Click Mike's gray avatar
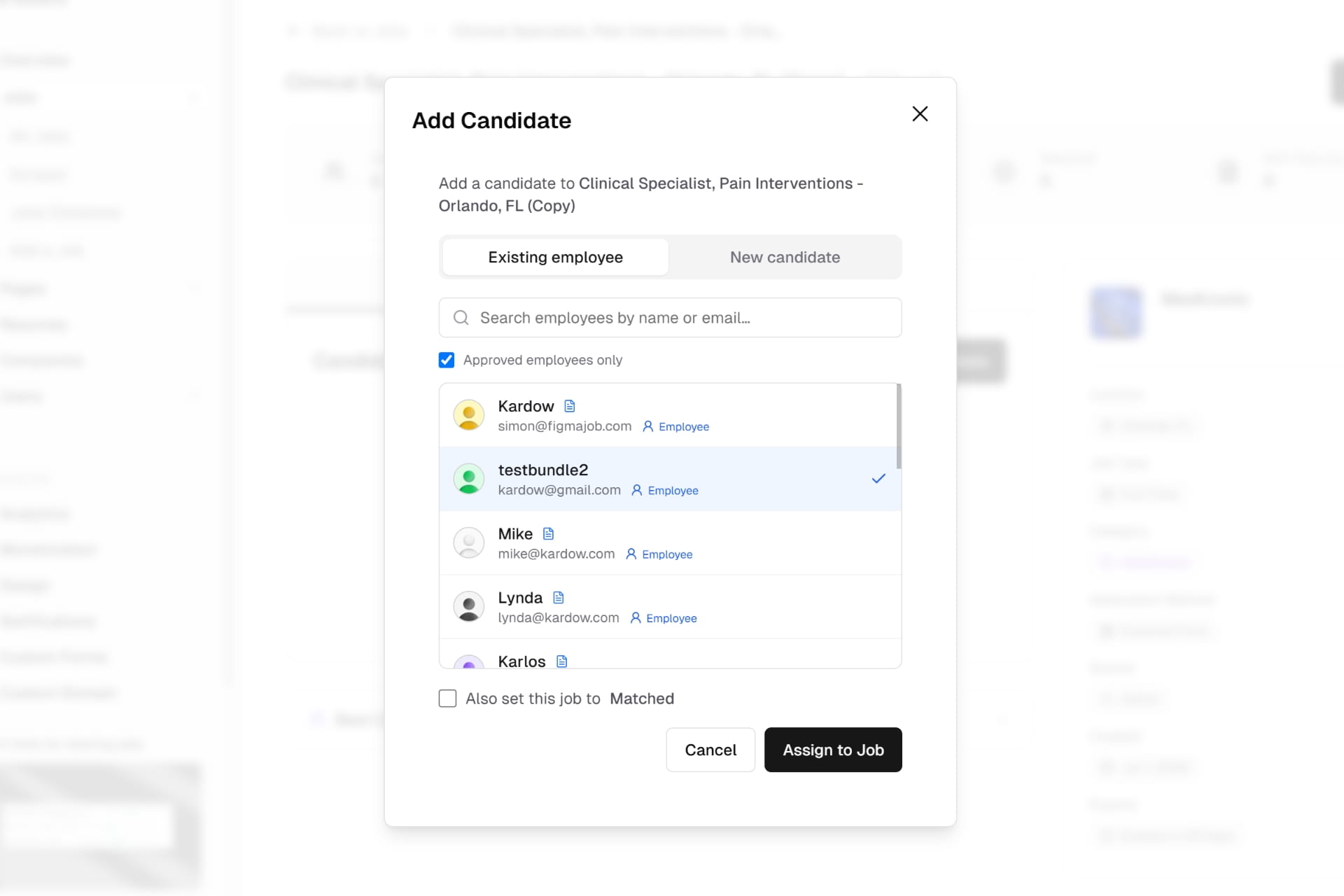 469,542
